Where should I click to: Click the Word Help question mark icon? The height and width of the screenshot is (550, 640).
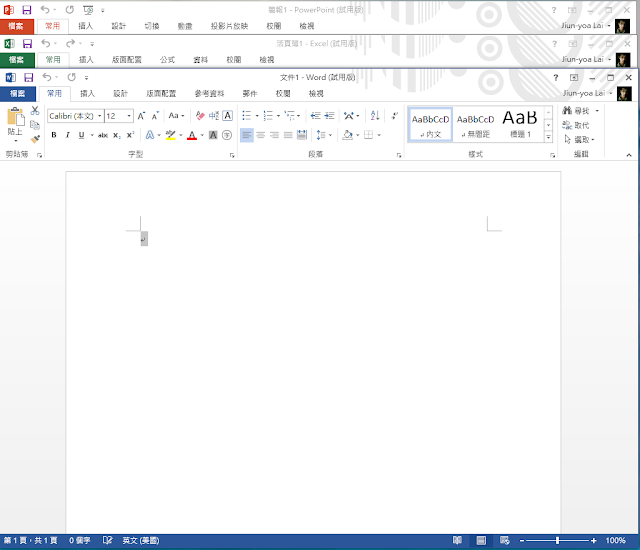[556, 78]
